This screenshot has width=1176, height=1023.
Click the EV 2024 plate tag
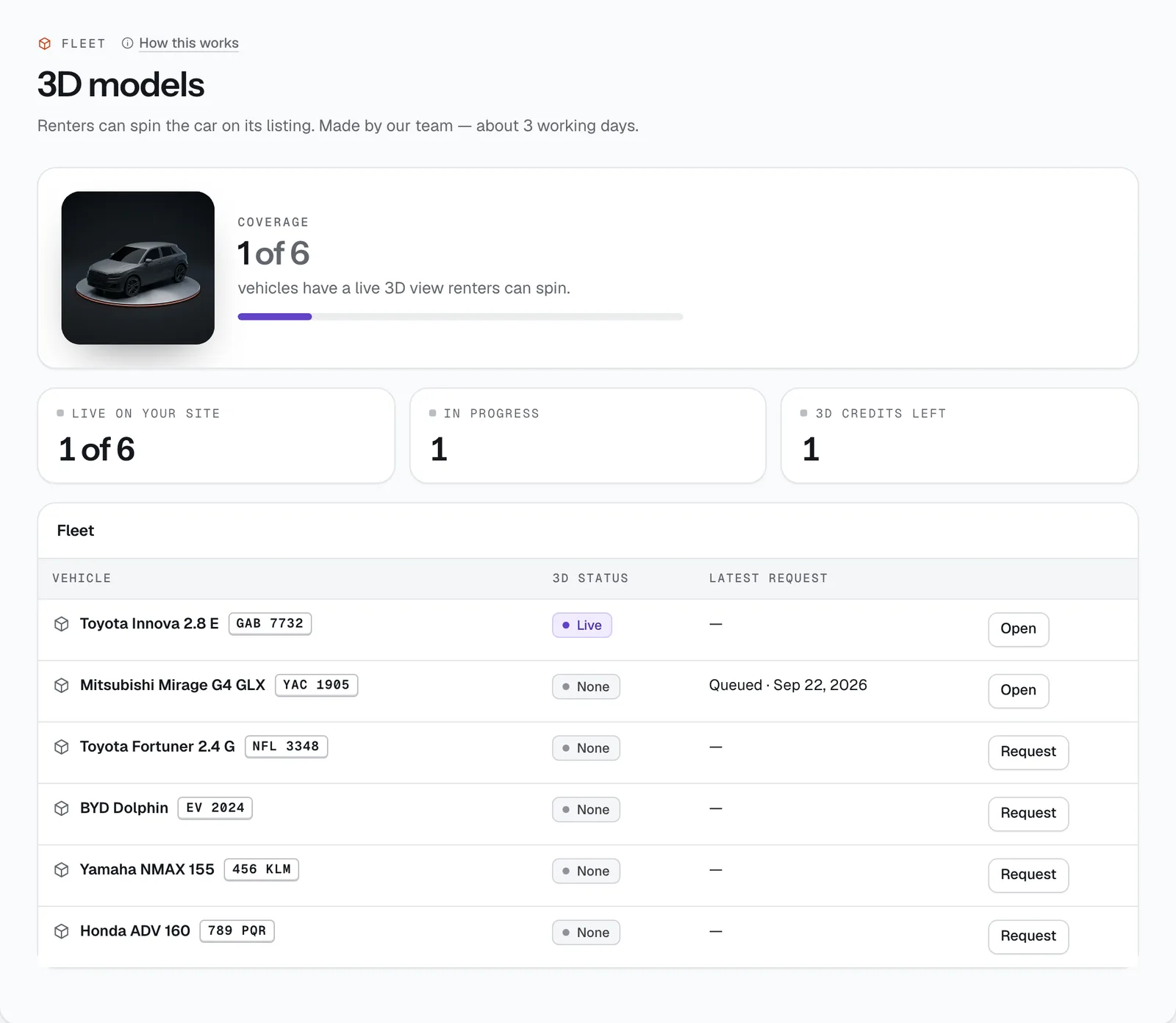coord(215,808)
